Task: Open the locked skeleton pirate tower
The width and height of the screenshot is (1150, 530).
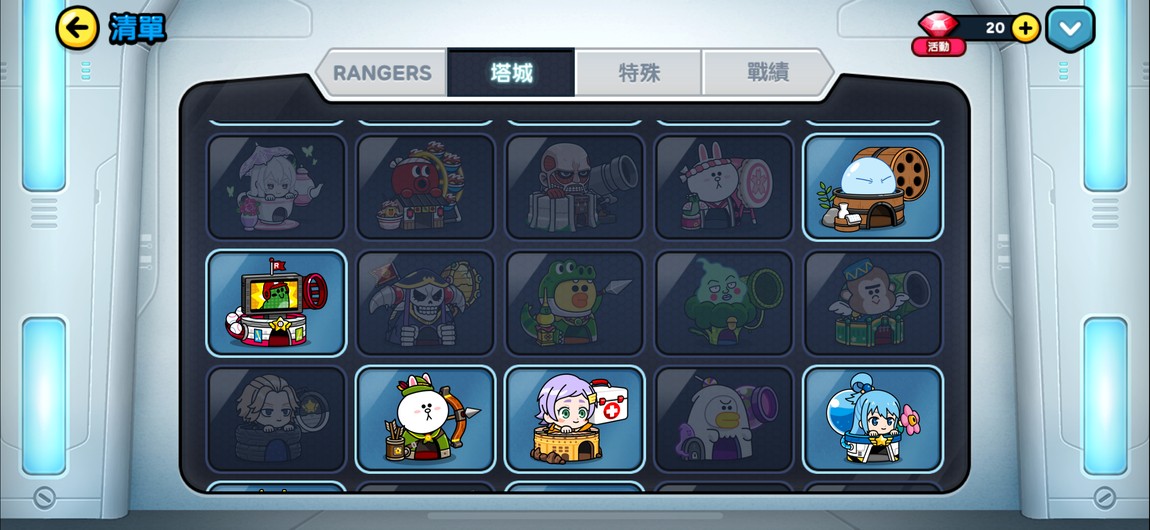Action: click(425, 303)
